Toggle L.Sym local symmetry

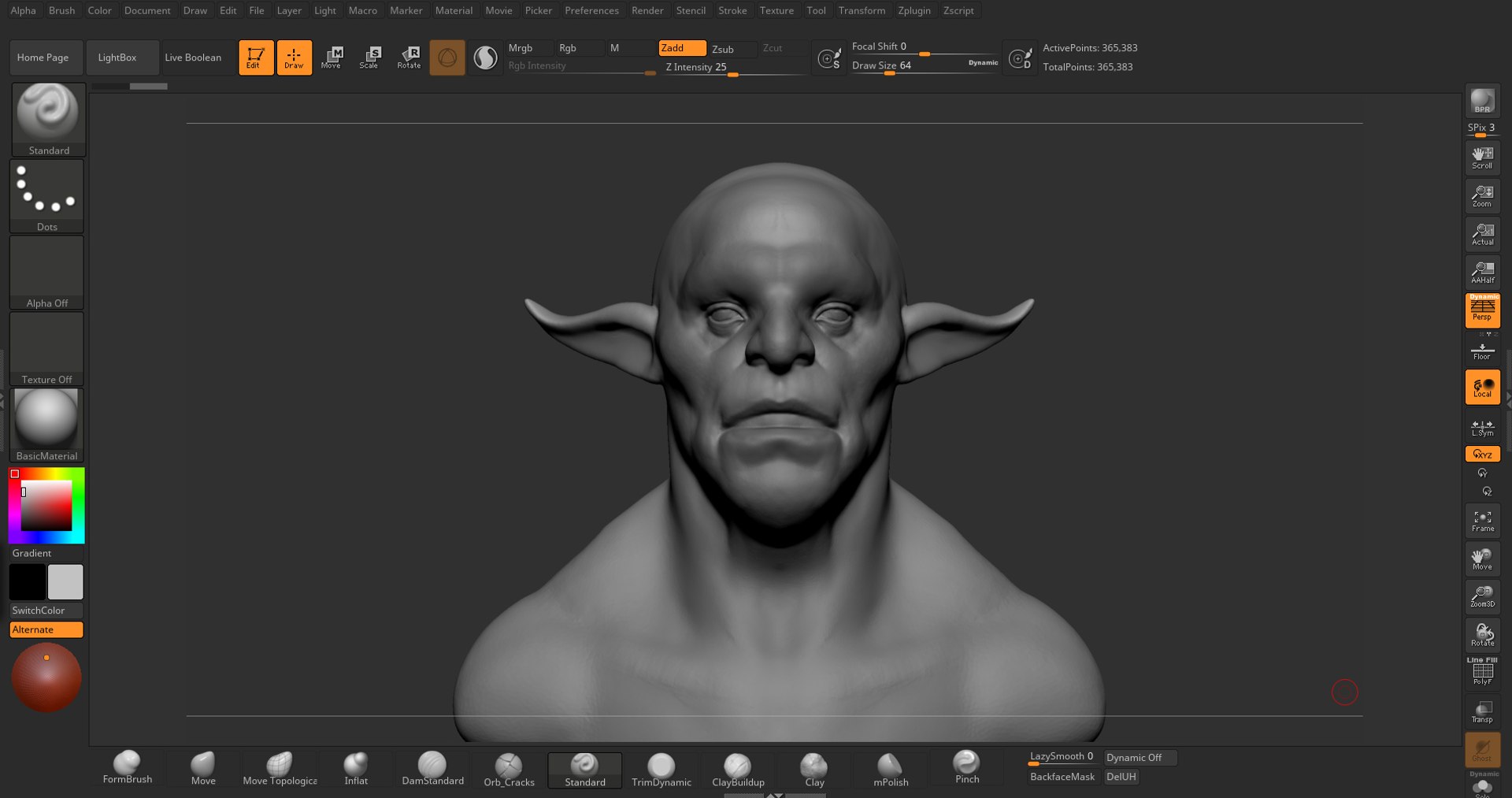(1482, 427)
